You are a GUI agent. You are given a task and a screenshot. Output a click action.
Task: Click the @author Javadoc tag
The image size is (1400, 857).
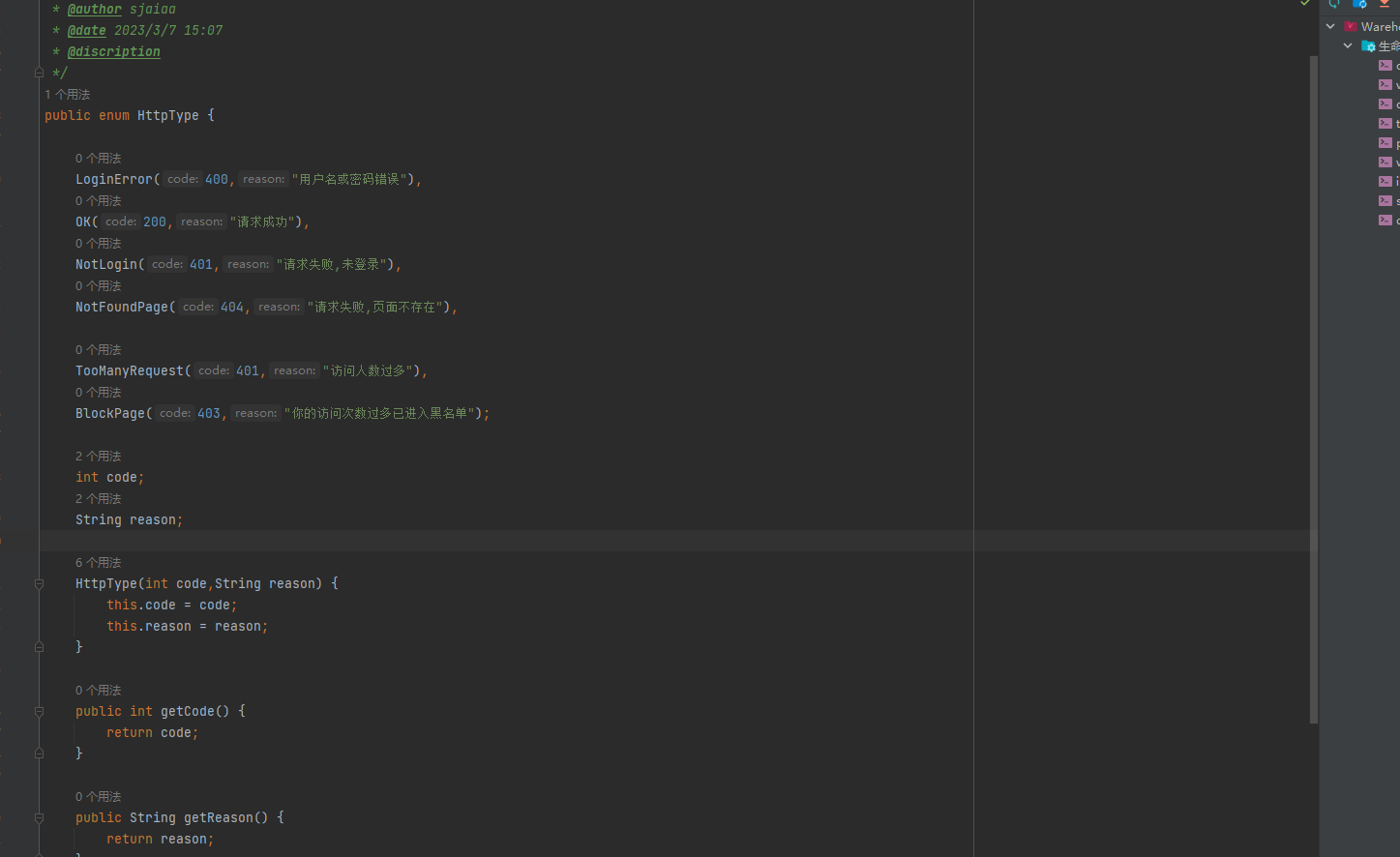(x=95, y=9)
